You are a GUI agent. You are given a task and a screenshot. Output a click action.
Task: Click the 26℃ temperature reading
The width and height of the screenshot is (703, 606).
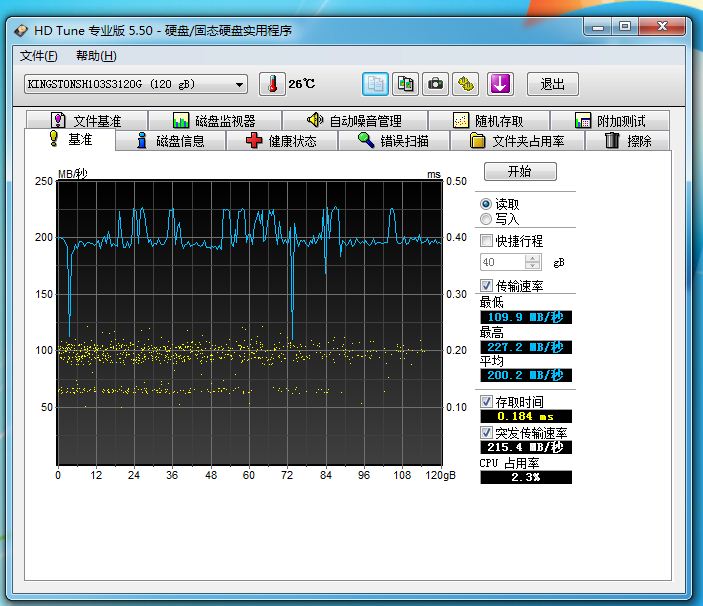tap(301, 84)
